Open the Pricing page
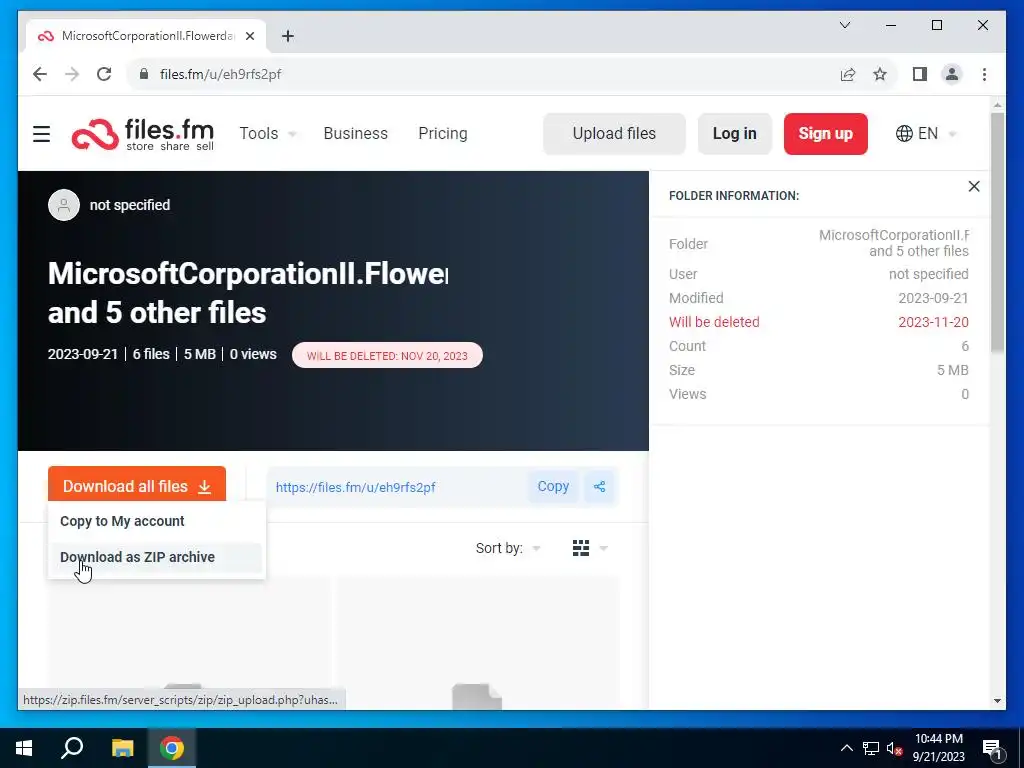 [x=443, y=134]
